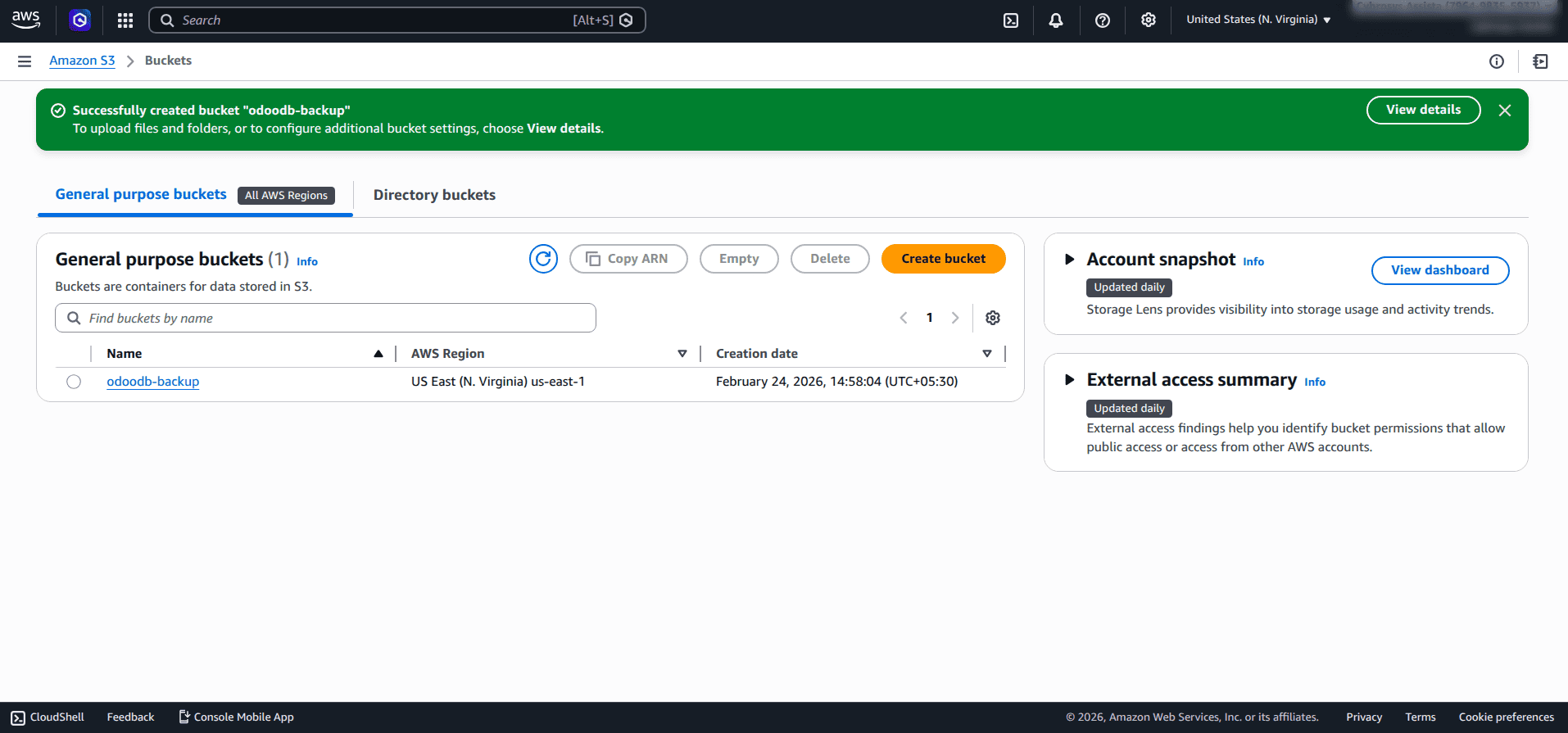This screenshot has width=1568, height=733.
Task: Open the top bar settings gear
Action: [x=1149, y=20]
